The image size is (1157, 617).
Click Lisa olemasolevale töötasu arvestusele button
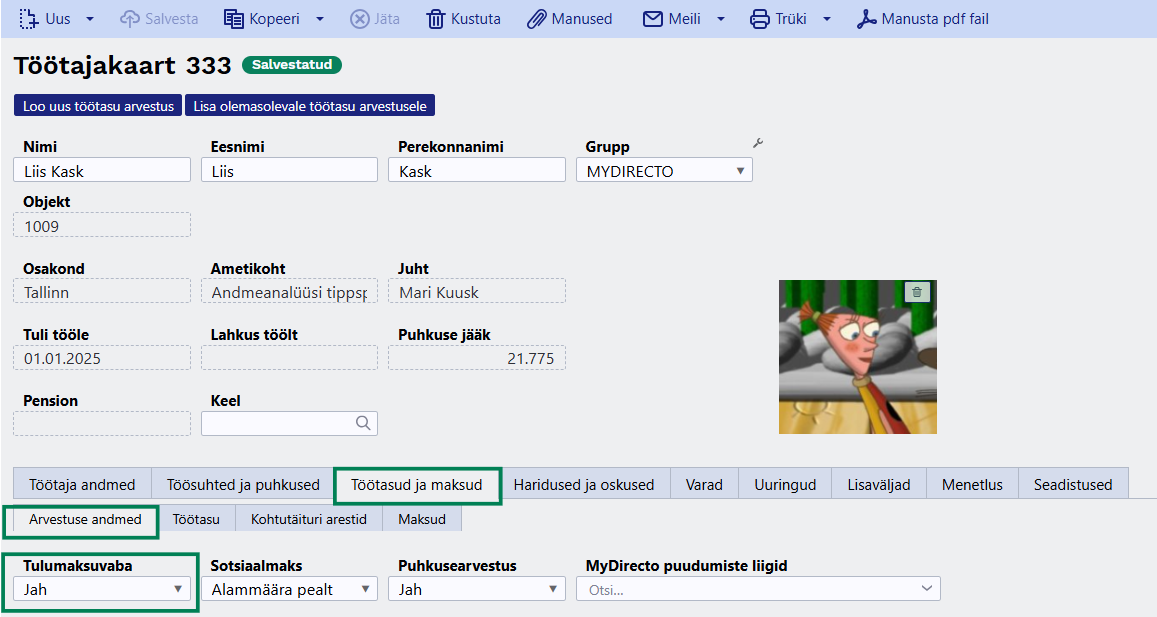pos(310,106)
